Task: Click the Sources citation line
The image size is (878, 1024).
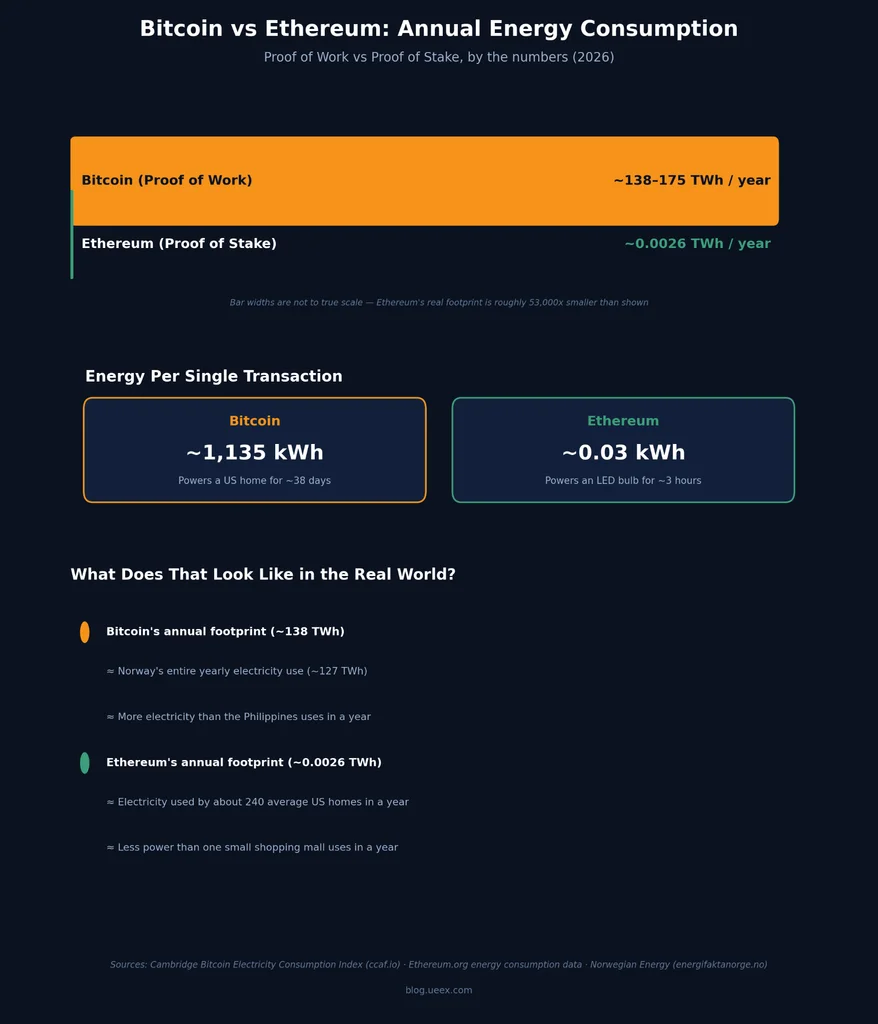Action: click(x=439, y=965)
